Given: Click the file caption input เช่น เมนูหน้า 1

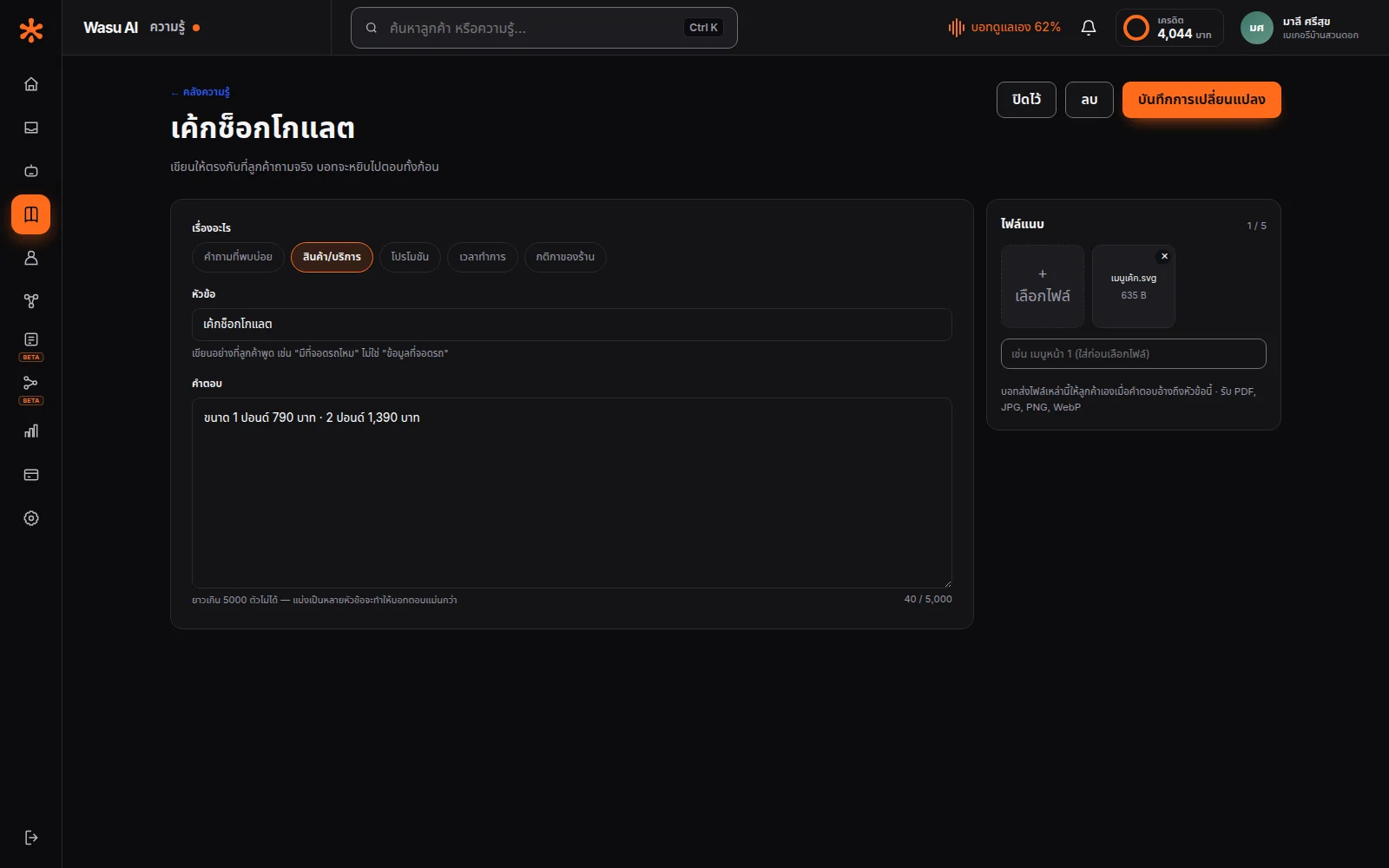Looking at the screenshot, I should (1134, 354).
